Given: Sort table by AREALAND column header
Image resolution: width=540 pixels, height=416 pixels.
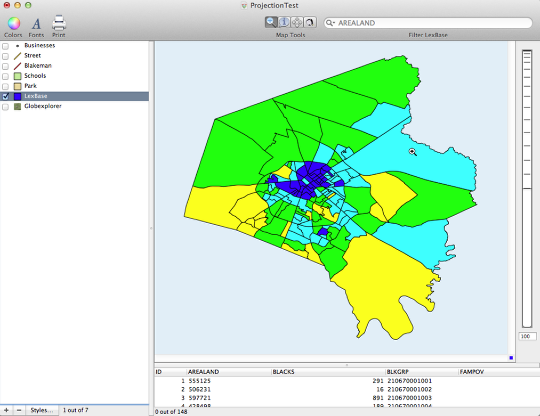Looking at the screenshot, I should pyautogui.click(x=204, y=372).
